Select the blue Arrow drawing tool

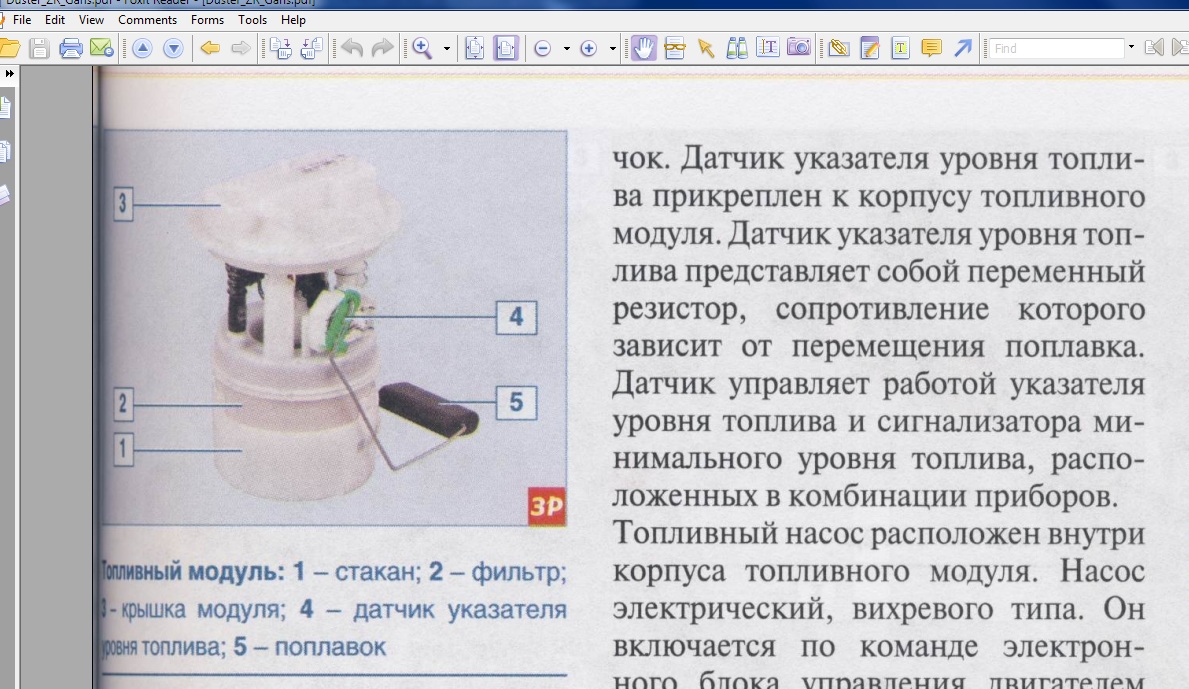(x=962, y=49)
